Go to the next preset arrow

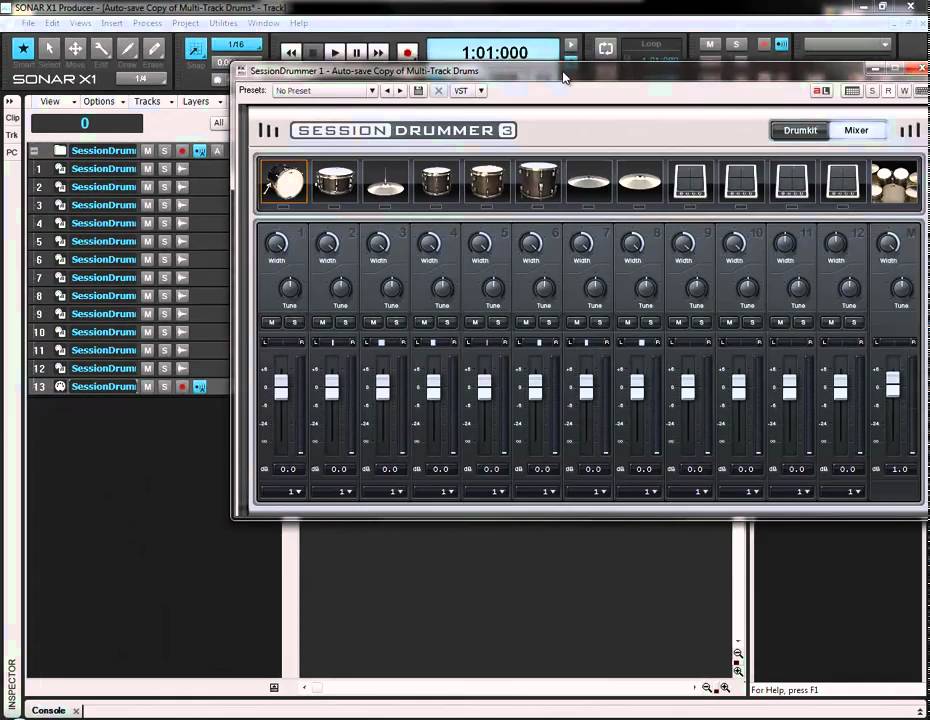point(400,91)
